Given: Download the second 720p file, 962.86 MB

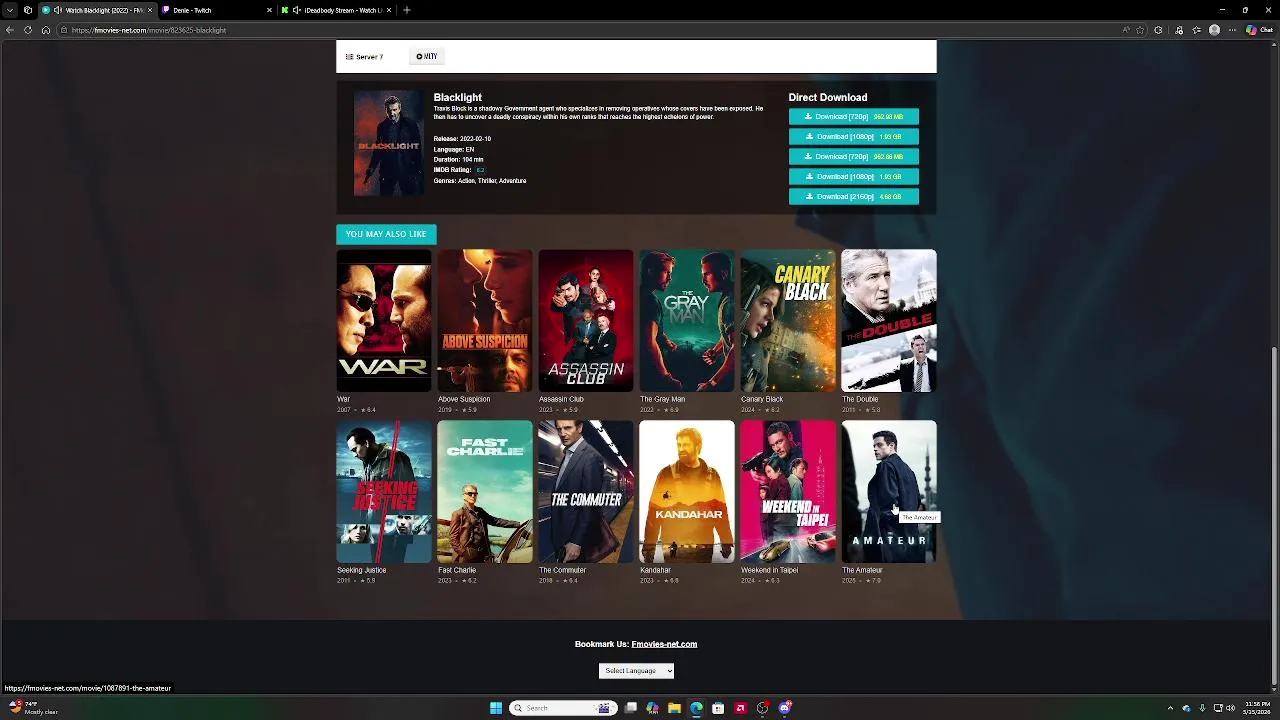Looking at the screenshot, I should (x=854, y=157).
